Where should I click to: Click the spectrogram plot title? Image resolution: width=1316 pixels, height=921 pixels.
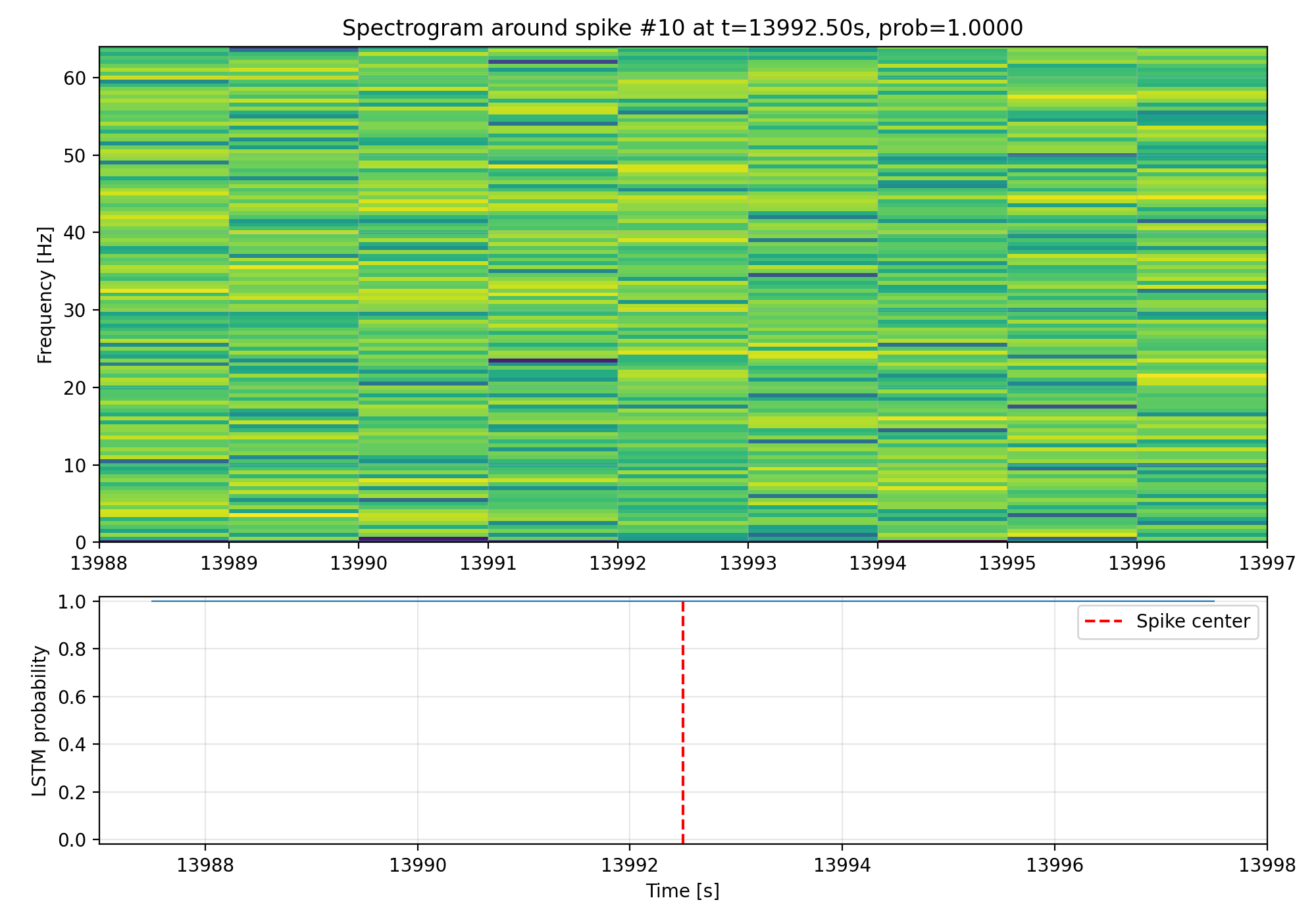(682, 28)
